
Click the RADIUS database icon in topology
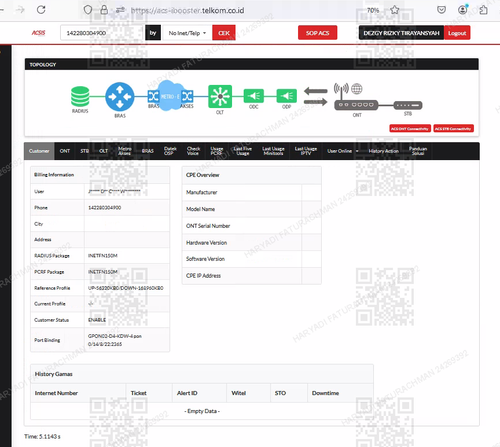(x=80, y=96)
